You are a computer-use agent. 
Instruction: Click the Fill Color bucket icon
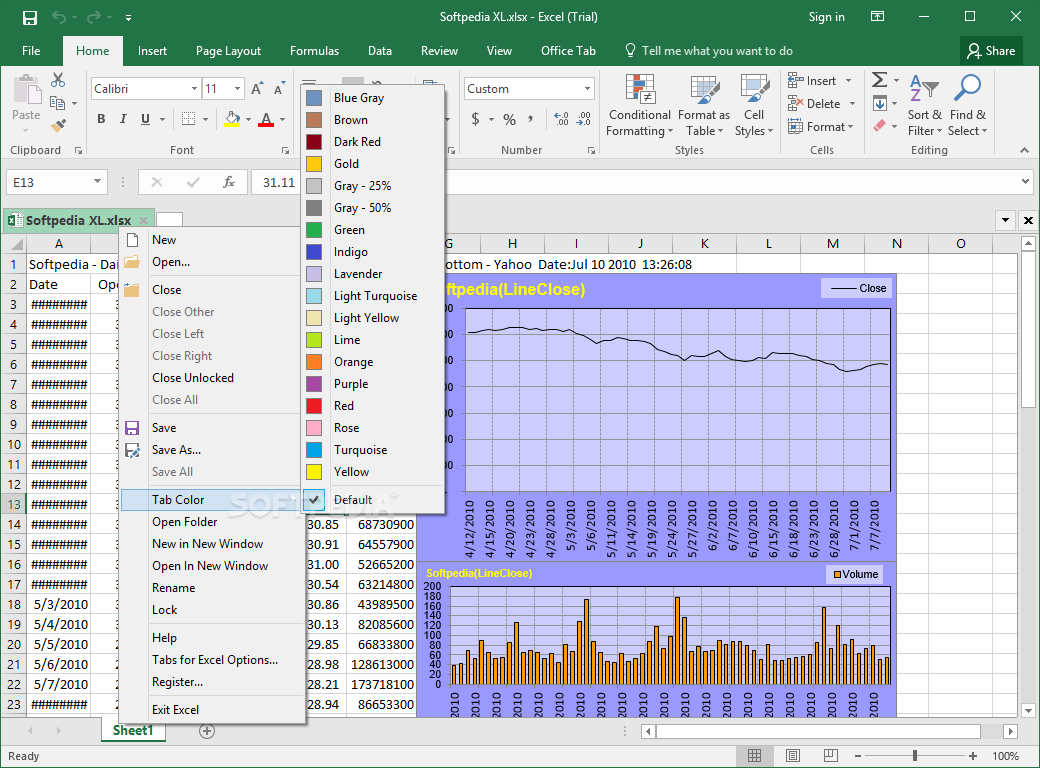click(232, 119)
